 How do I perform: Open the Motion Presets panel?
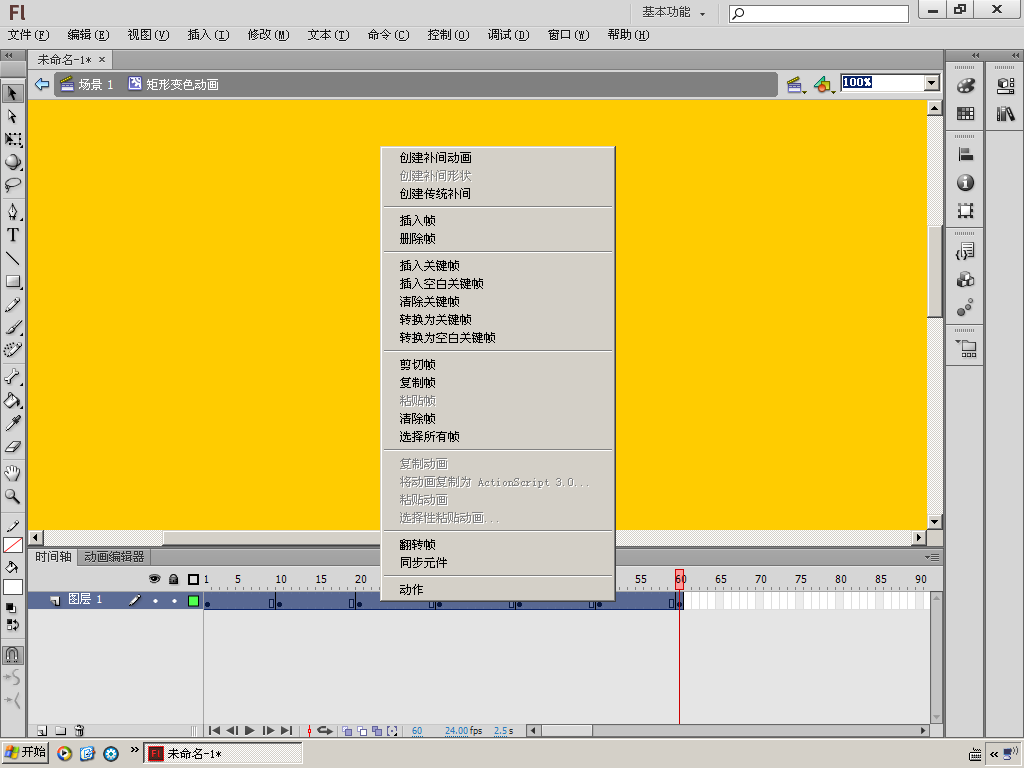click(965, 308)
